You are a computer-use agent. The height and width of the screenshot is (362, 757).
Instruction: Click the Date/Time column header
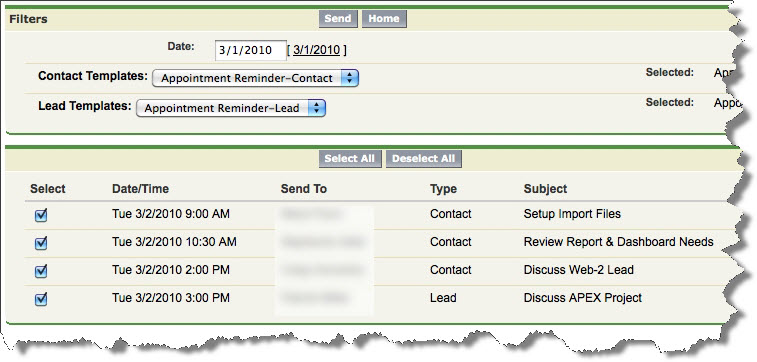(x=140, y=189)
